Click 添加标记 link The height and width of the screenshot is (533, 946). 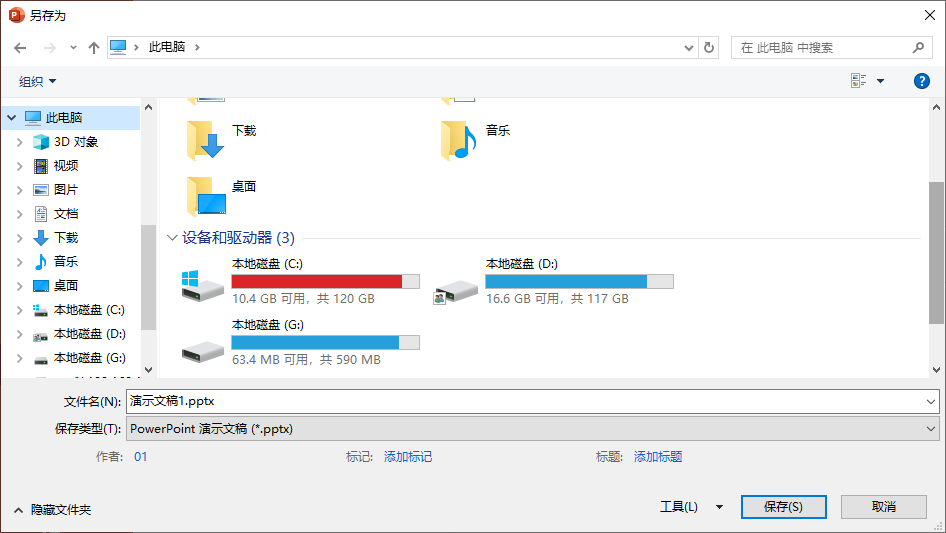pos(408,457)
